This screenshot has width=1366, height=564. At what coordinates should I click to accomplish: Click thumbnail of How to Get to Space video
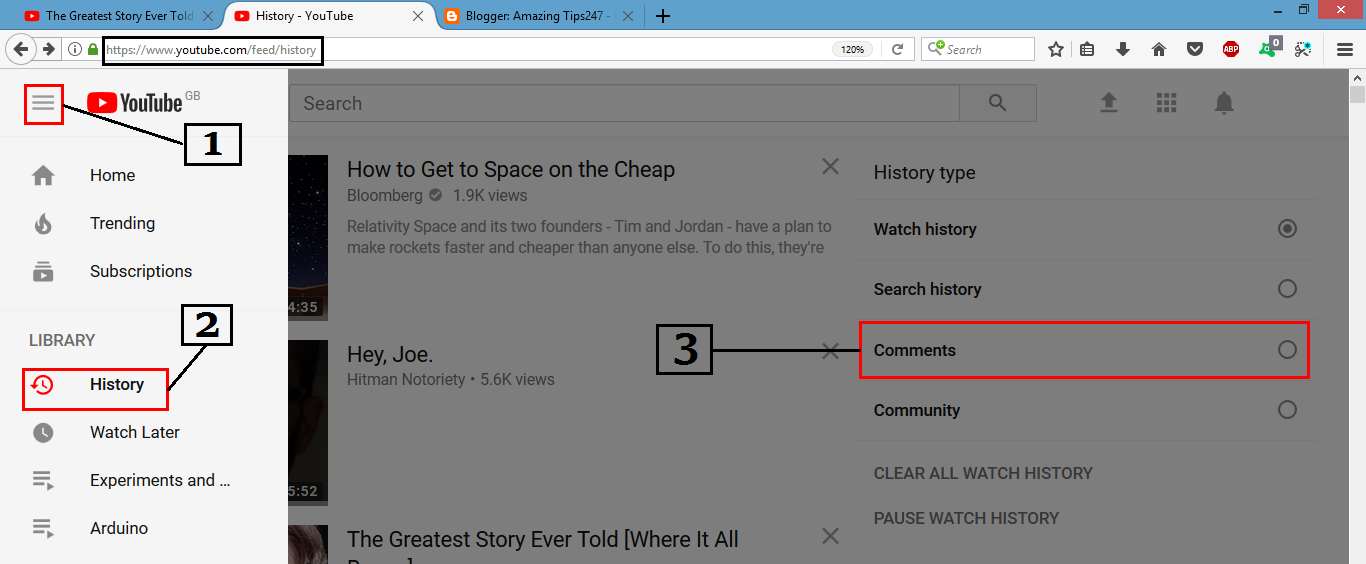click(x=308, y=238)
